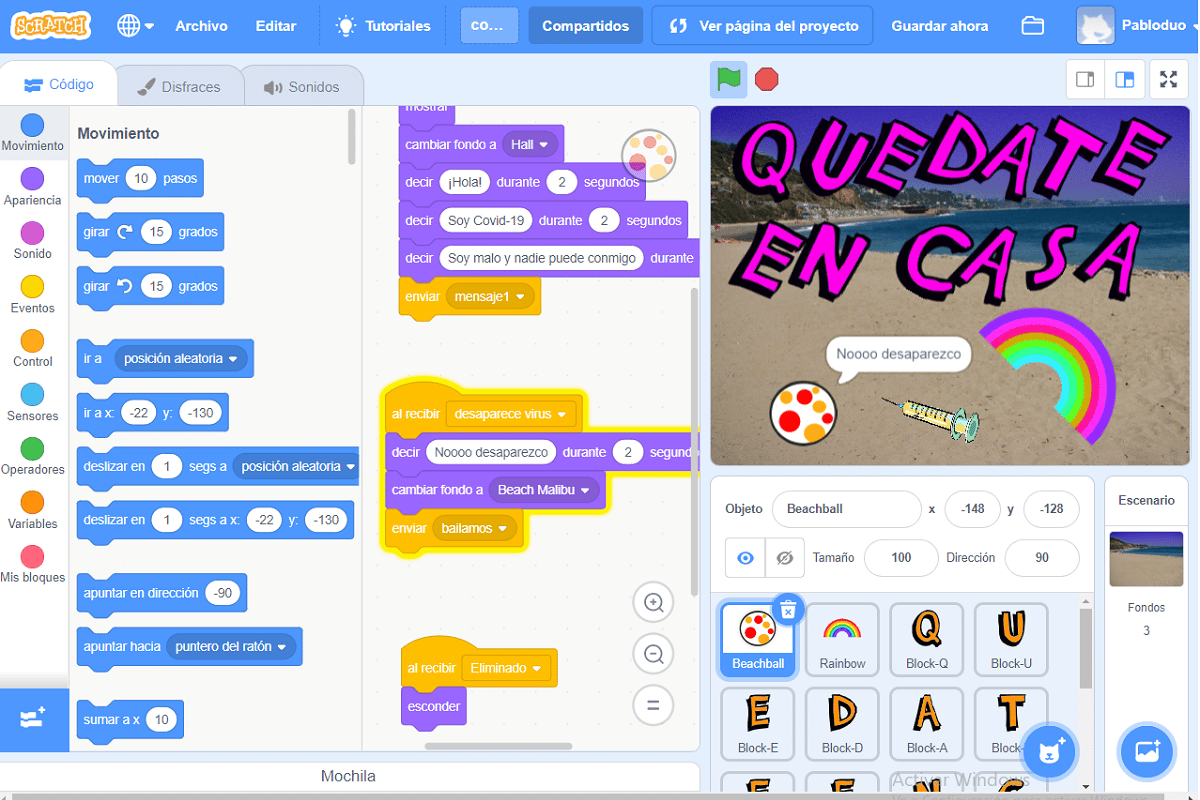Hide sprite with crossed eye icon
Image resolution: width=1200 pixels, height=800 pixels.
(x=785, y=558)
